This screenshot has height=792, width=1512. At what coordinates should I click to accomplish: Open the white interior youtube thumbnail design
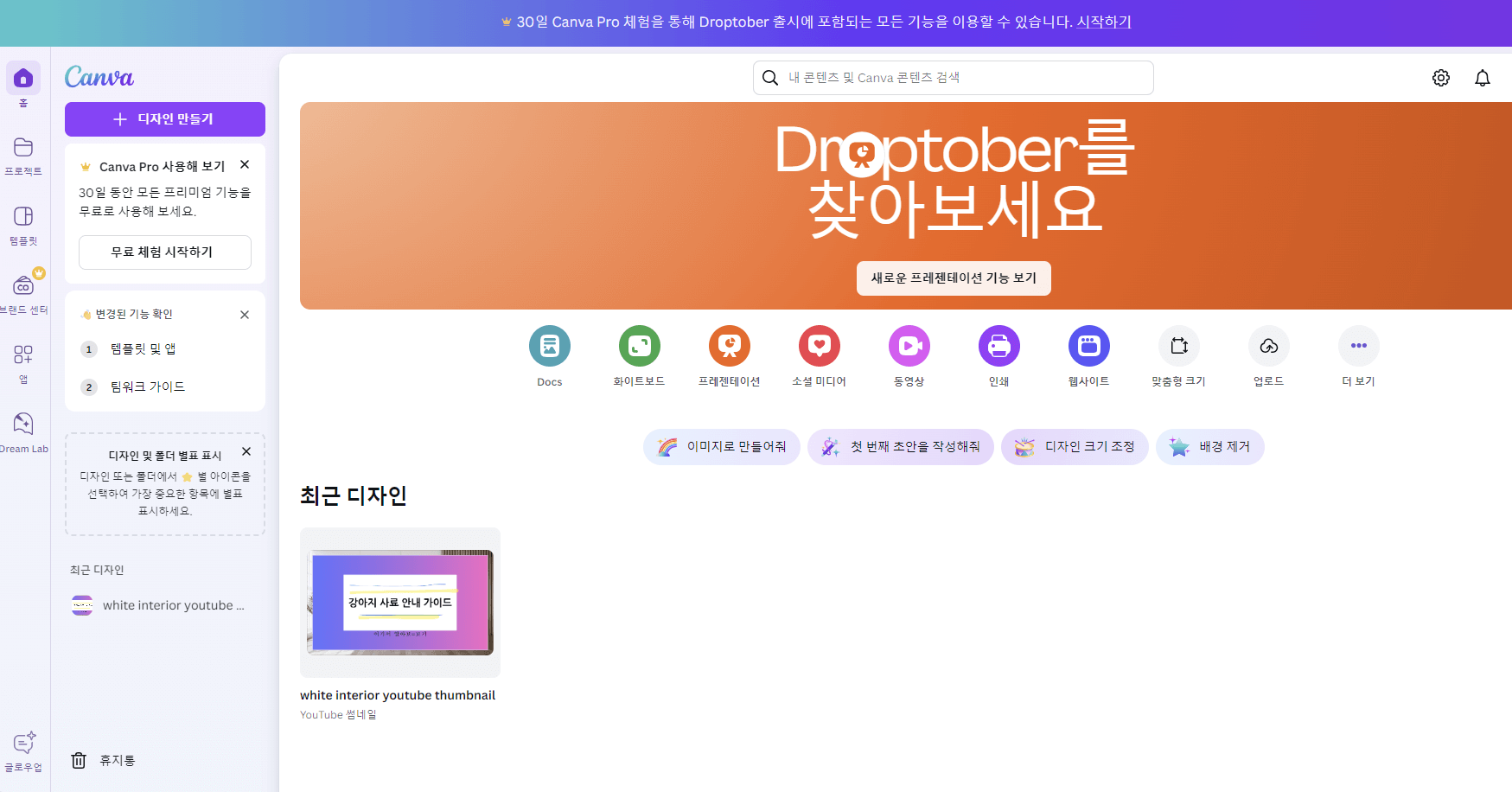399,602
